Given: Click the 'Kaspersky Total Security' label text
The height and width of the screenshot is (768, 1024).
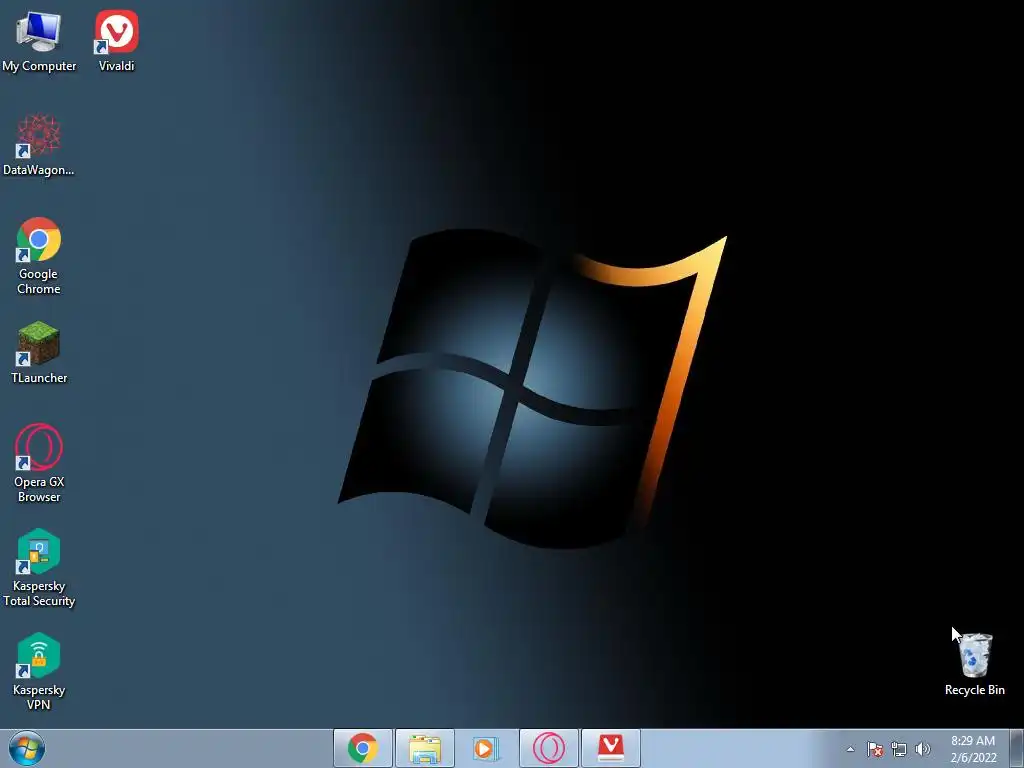Looking at the screenshot, I should (39, 593).
